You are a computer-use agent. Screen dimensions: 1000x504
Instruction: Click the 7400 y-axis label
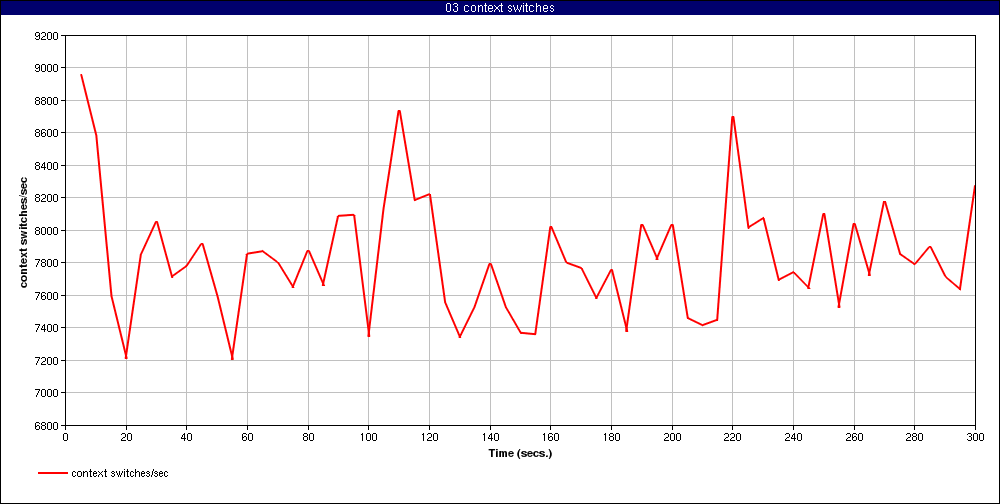(x=48, y=329)
